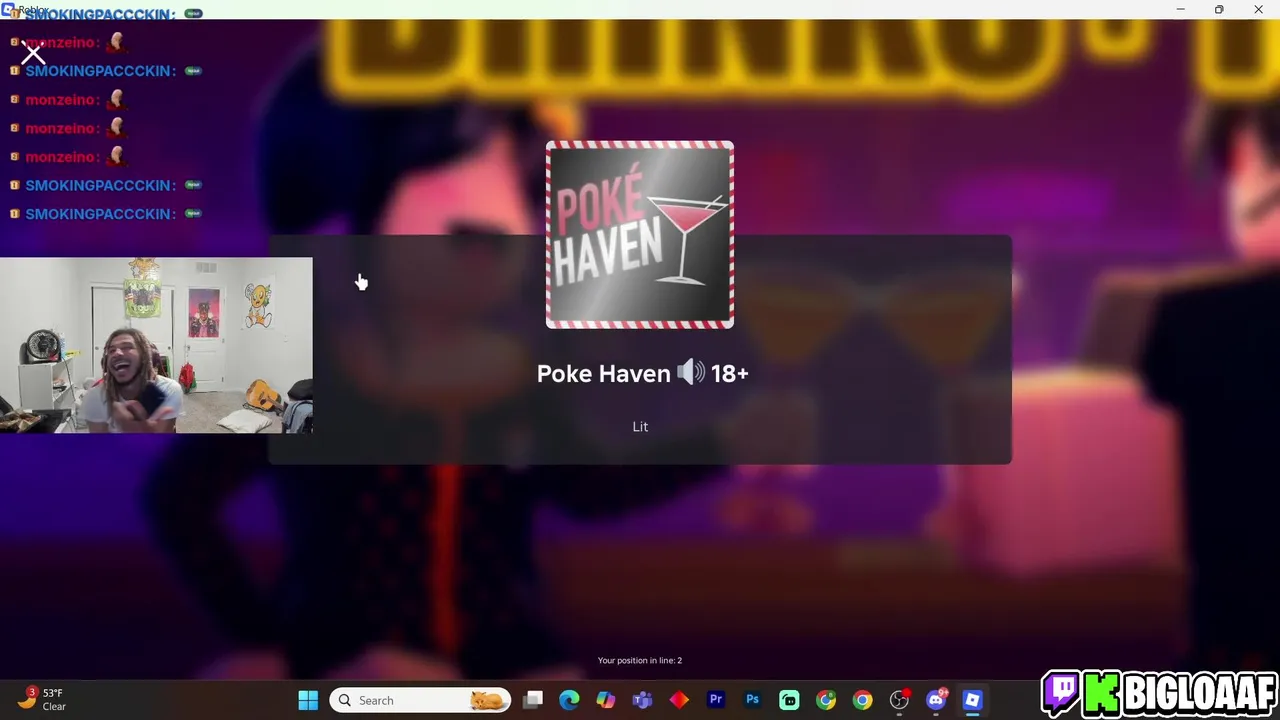This screenshot has width=1280, height=720.
Task: Click the taskbar Search box
Action: 420,700
